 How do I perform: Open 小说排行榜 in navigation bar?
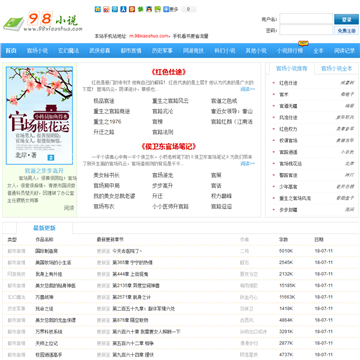(x=290, y=51)
